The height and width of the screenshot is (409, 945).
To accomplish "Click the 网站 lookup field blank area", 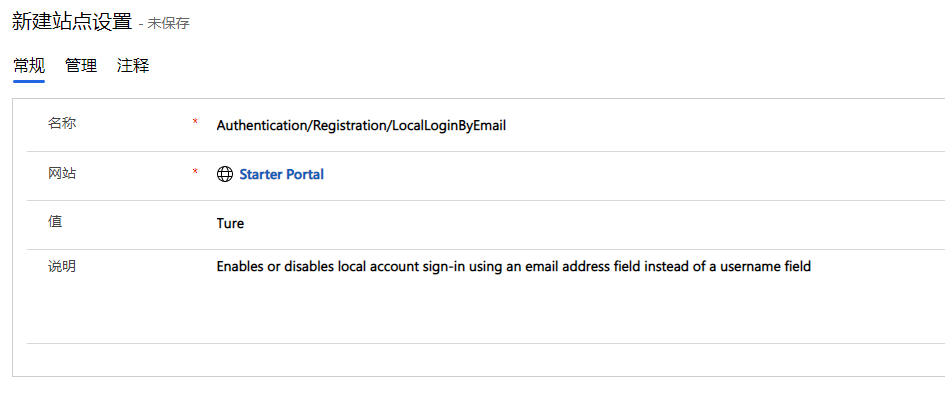I will click(x=633, y=175).
